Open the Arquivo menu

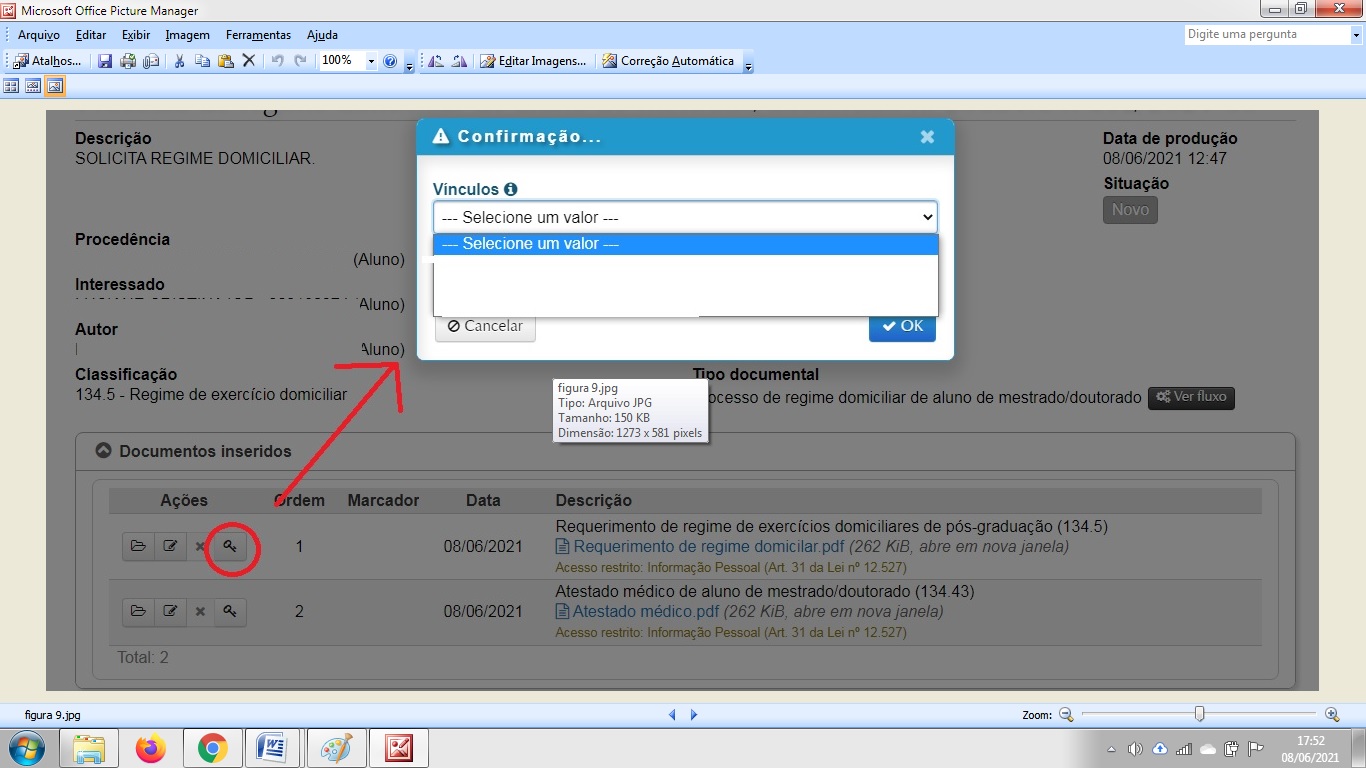tap(39, 35)
